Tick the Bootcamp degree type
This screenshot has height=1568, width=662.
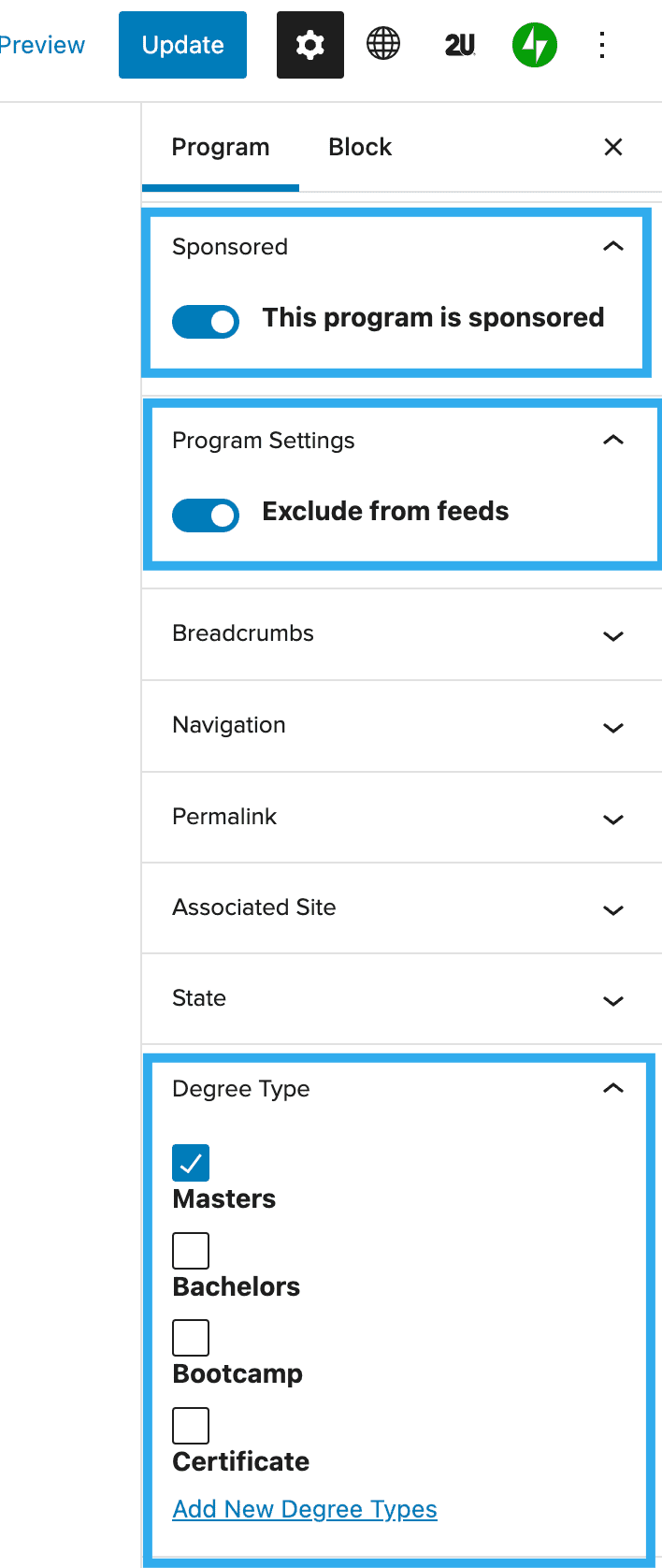click(191, 1338)
